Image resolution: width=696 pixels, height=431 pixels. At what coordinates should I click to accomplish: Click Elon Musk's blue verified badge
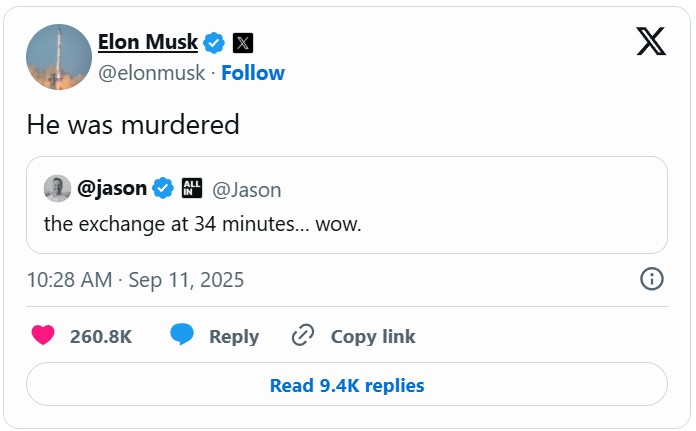coord(214,42)
